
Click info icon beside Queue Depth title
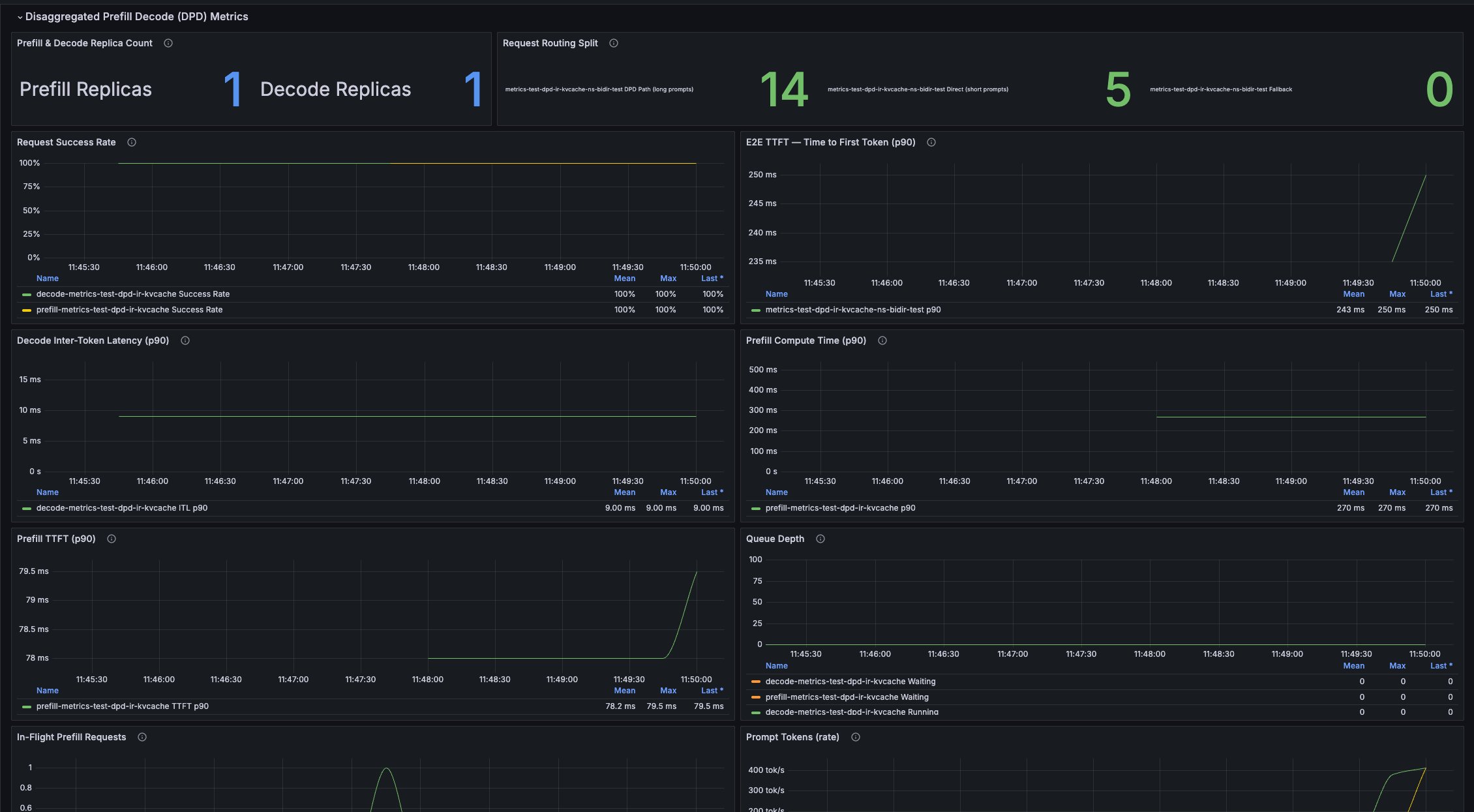pos(820,539)
